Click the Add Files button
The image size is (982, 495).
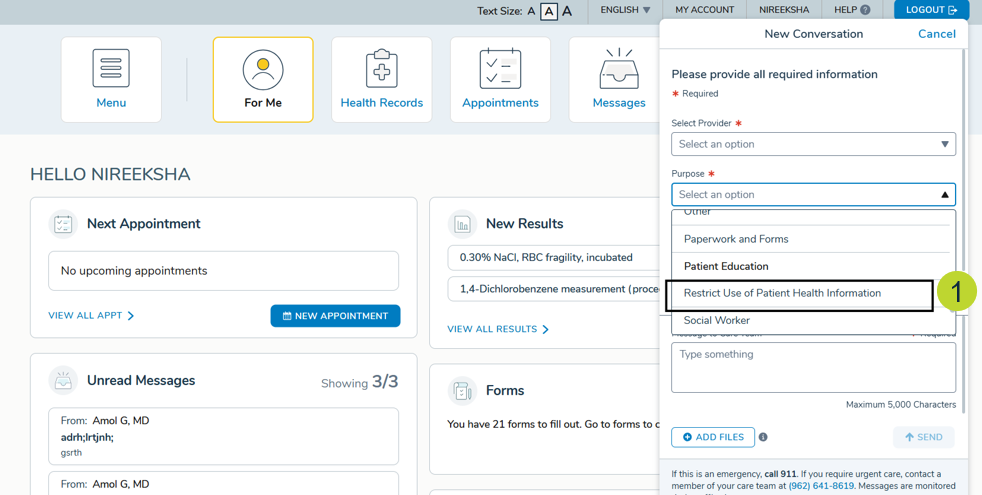pyautogui.click(x=713, y=437)
